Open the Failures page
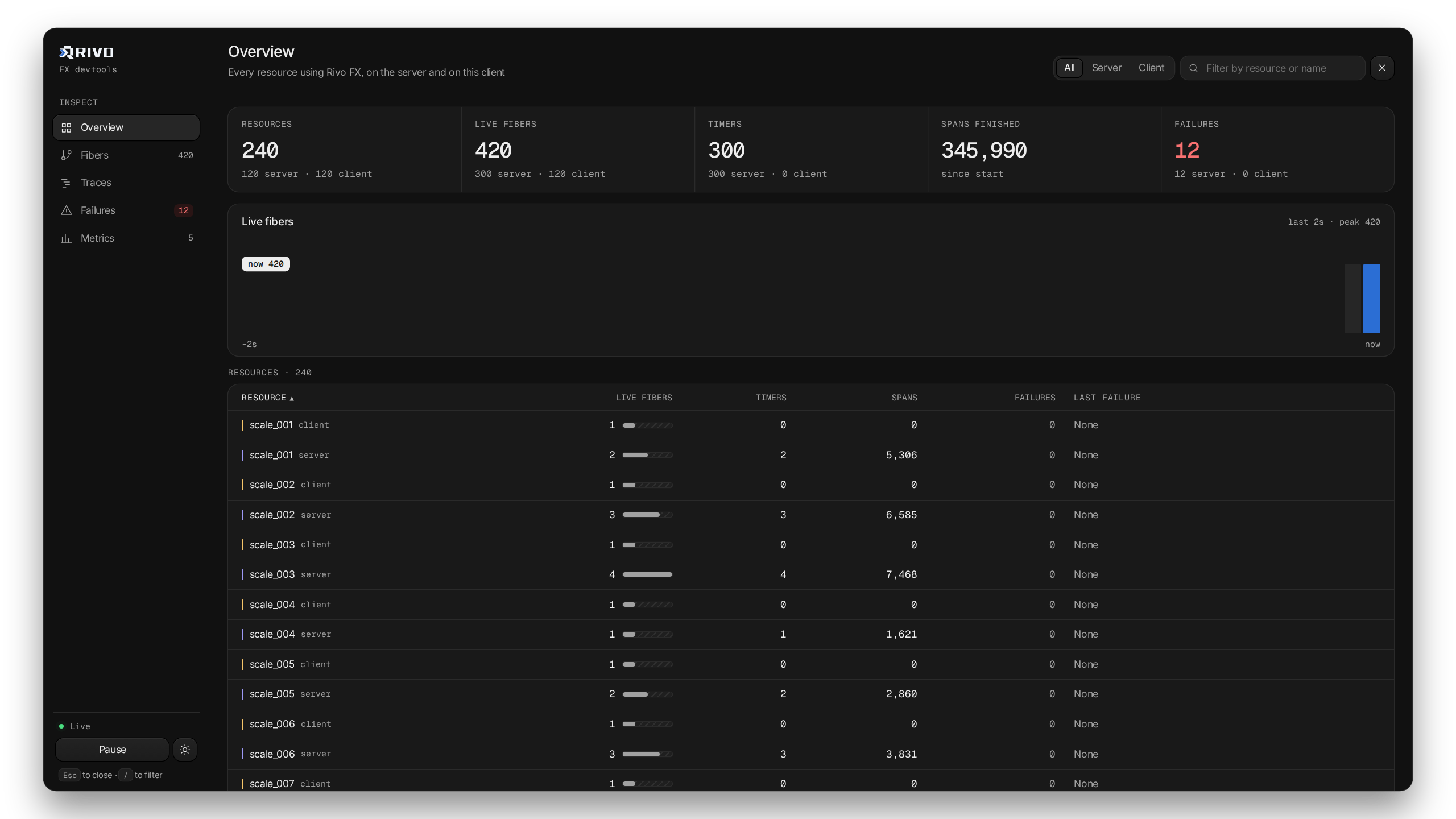 [126, 210]
